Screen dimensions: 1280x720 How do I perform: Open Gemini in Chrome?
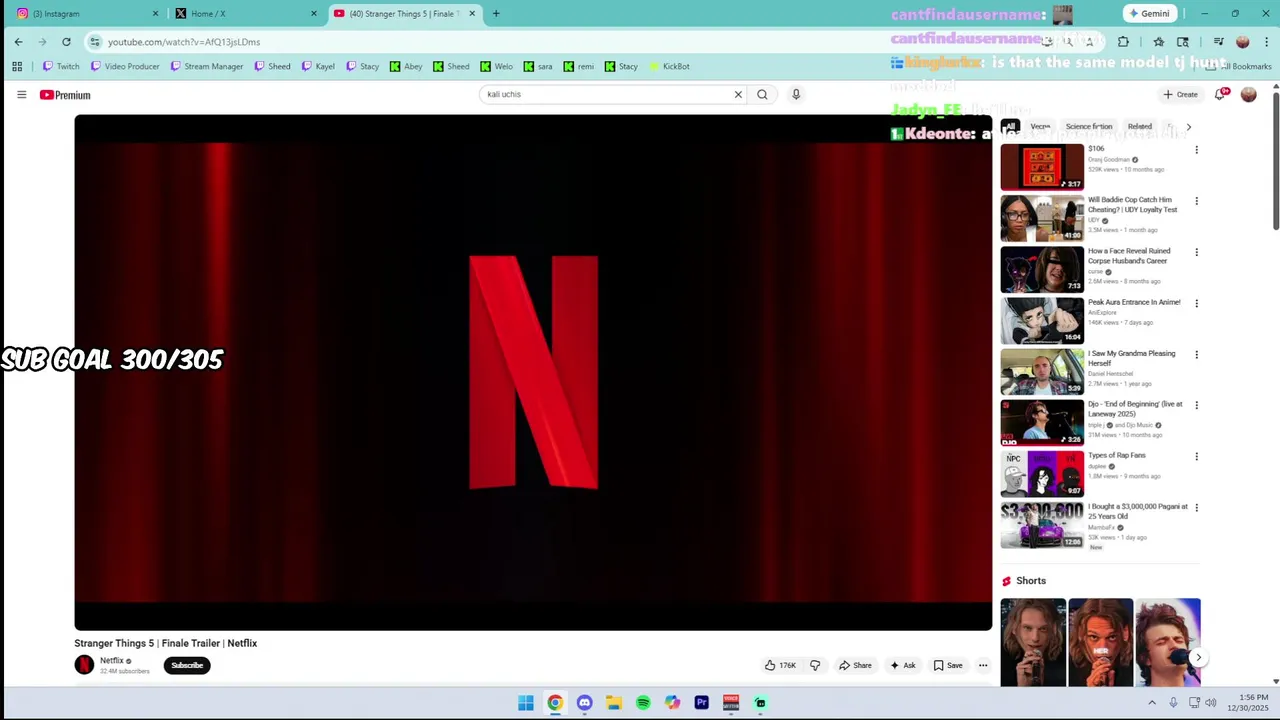click(x=1149, y=13)
